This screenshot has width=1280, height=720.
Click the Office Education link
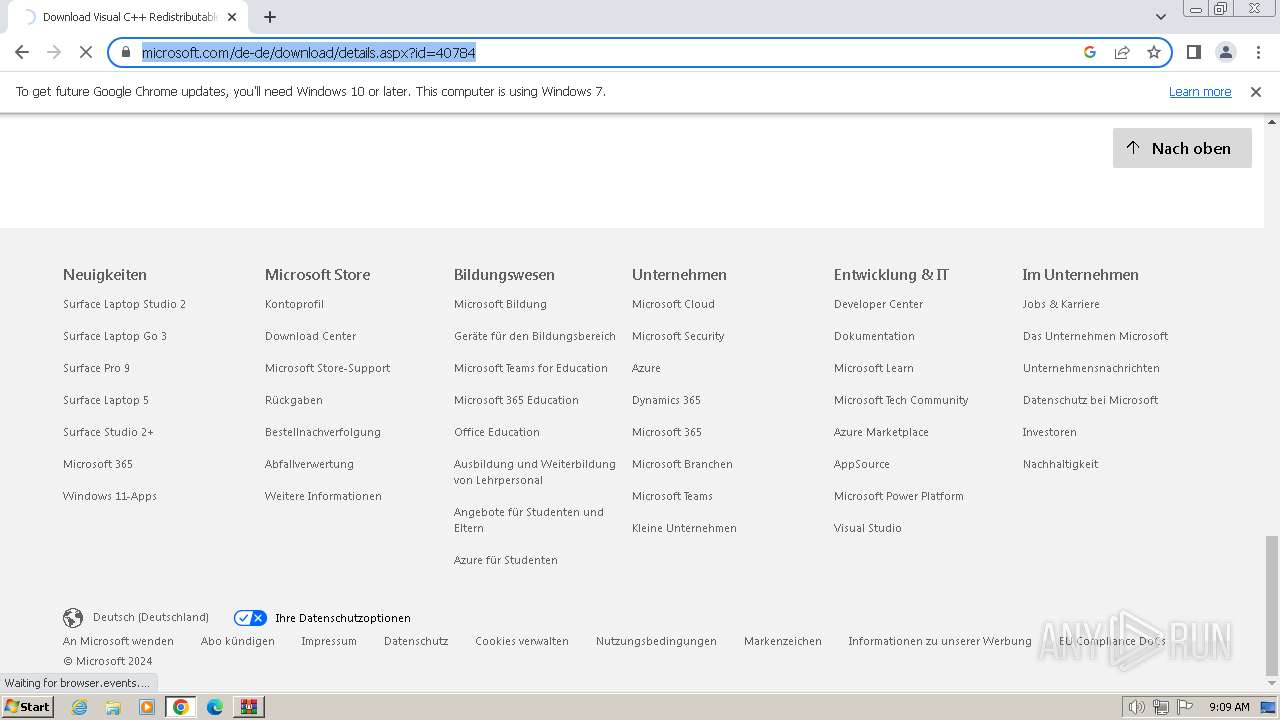pos(496,432)
